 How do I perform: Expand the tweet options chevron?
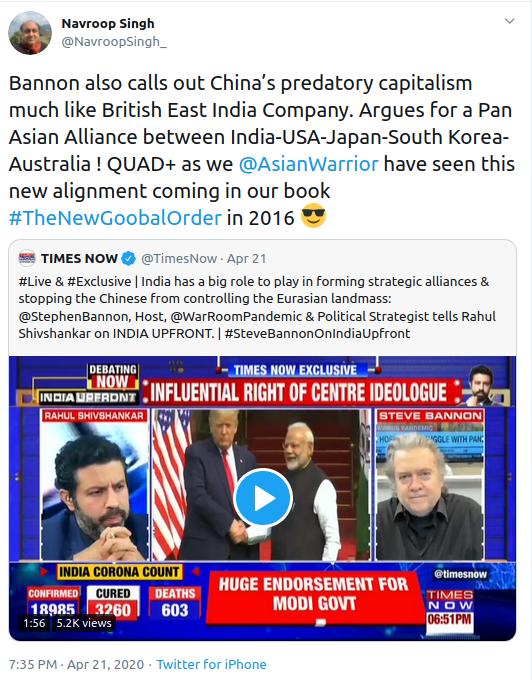pos(509,21)
